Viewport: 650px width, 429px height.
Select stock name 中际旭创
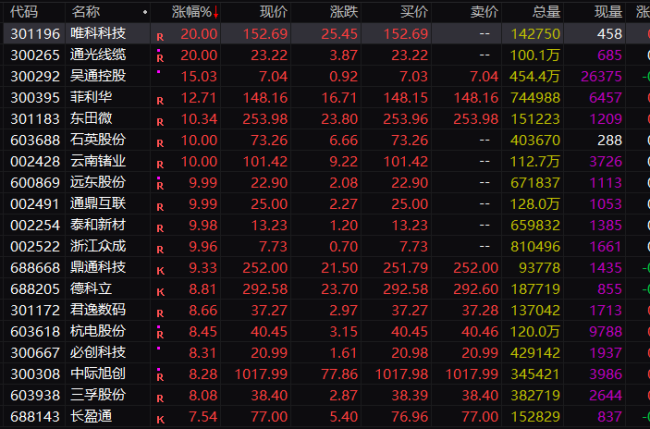pyautogui.click(x=98, y=374)
